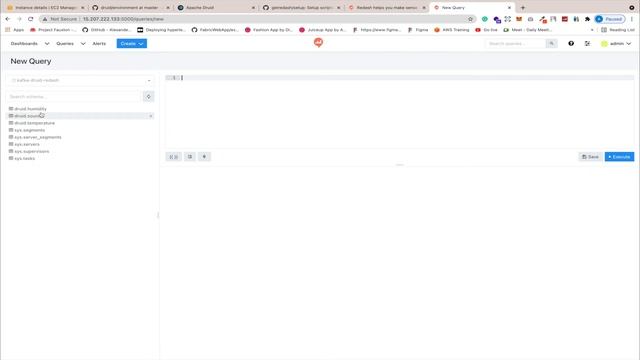The image size is (640, 360).
Task: Open the browser extensions puzzle icon
Action: coord(587,19)
